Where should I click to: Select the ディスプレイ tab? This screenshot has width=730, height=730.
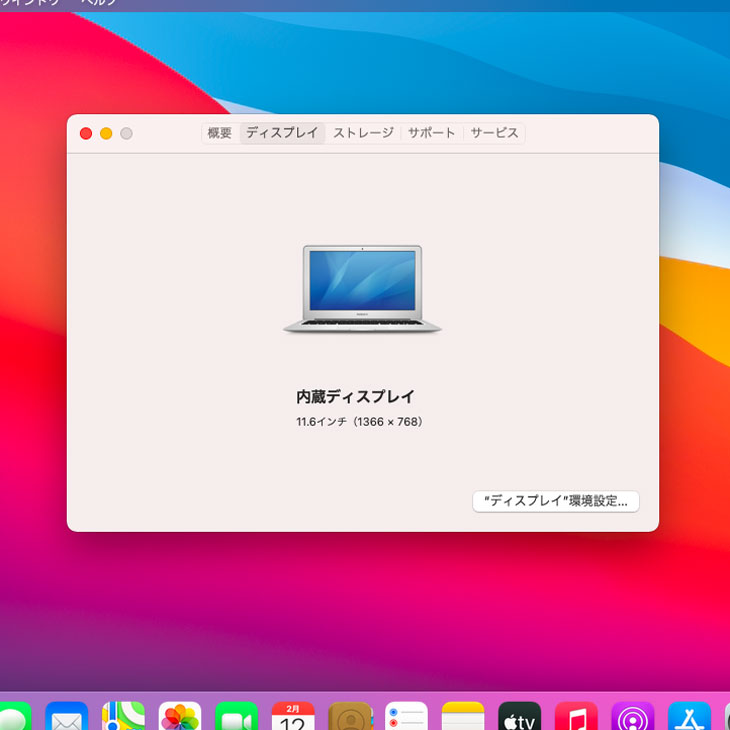[x=282, y=133]
